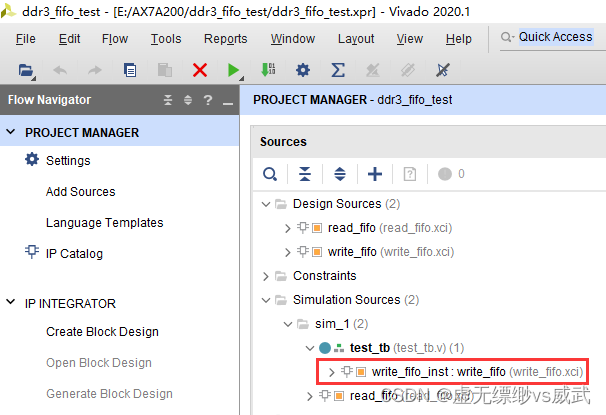606x415 pixels.
Task: Collapse the Simulation Sources folder
Action: click(266, 300)
